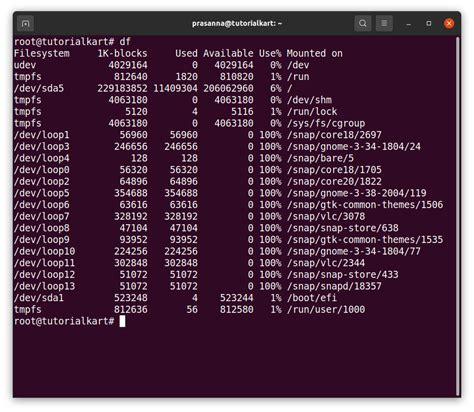Click '/snap/vlc/2344' mount path
The height and width of the screenshot is (412, 474).
click(x=326, y=263)
